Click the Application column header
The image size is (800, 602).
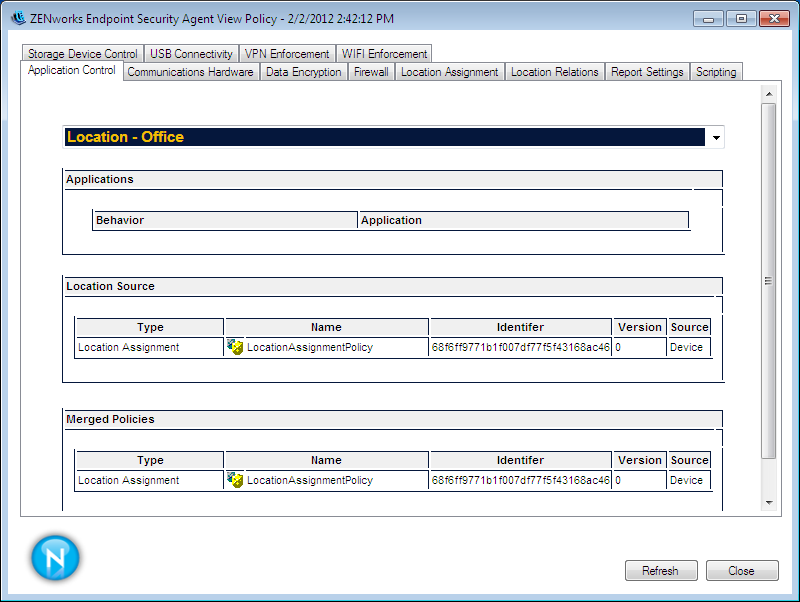(523, 220)
